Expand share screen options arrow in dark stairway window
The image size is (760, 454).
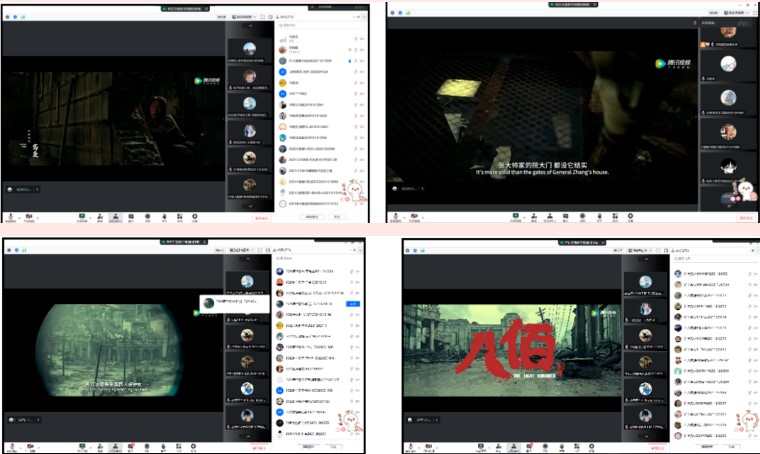90,218
